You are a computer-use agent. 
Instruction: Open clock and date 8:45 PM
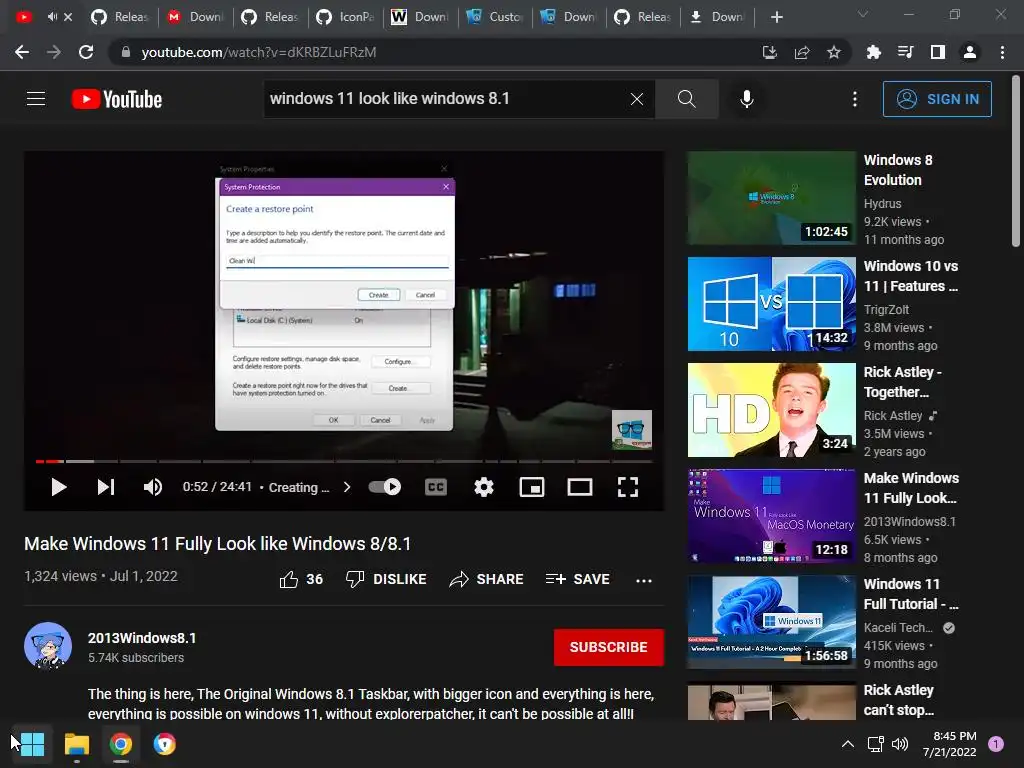pyautogui.click(x=950, y=744)
